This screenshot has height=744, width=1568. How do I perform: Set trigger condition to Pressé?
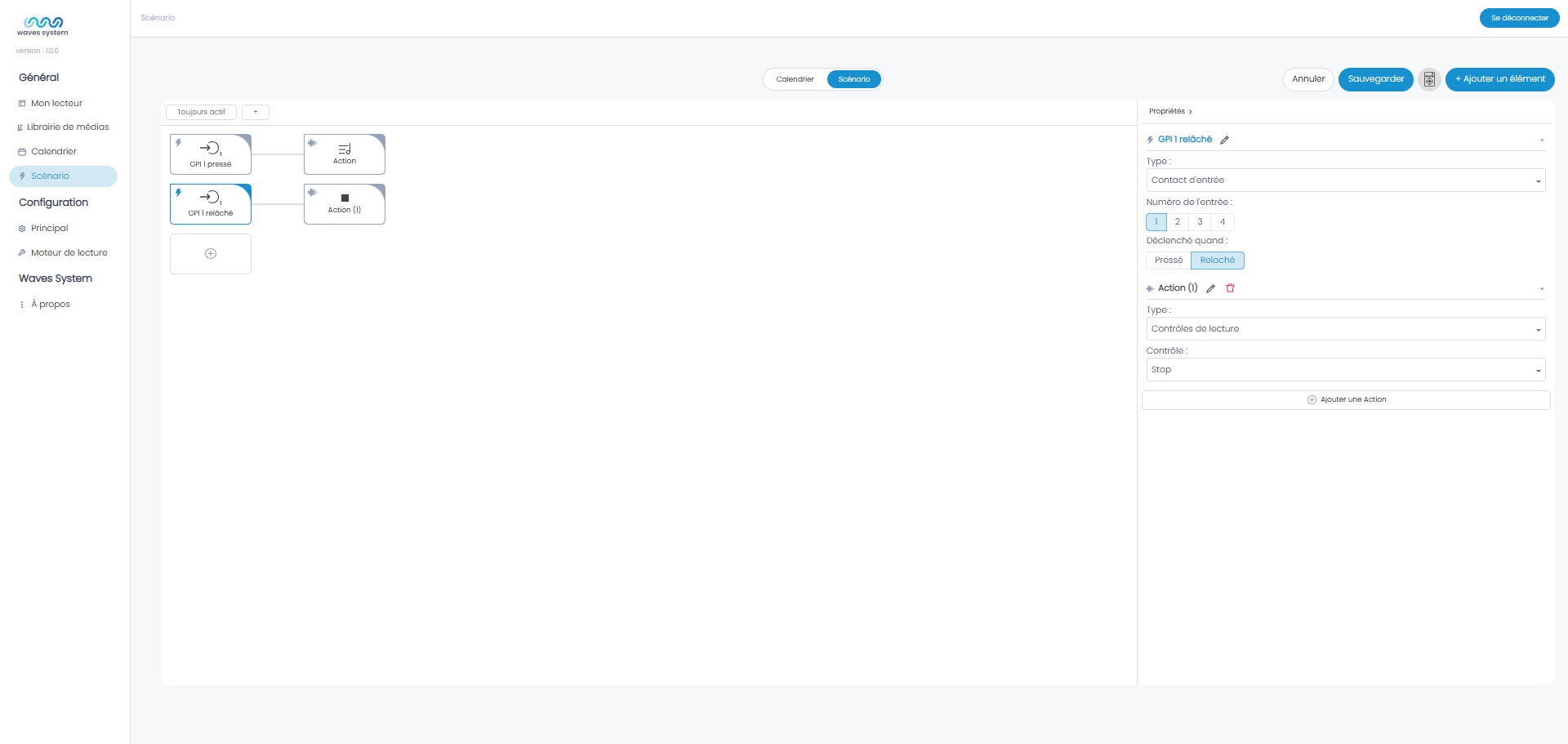[1169, 261]
